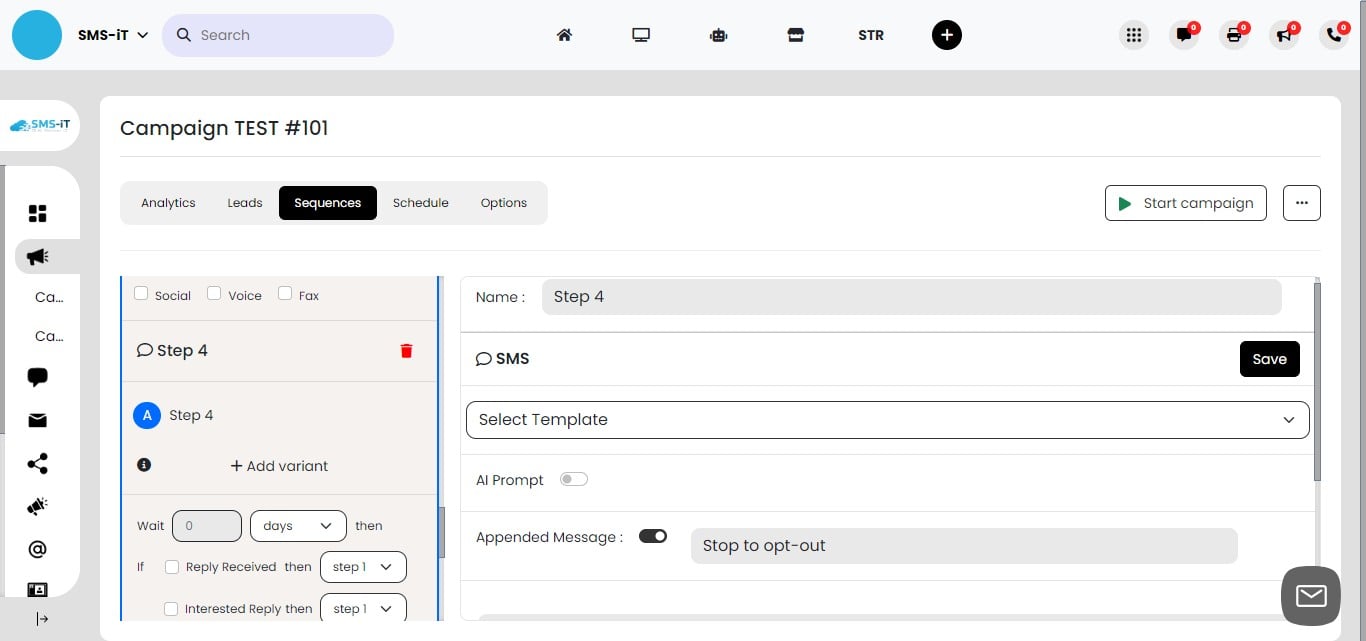Disable the Appended Message toggle

point(653,536)
